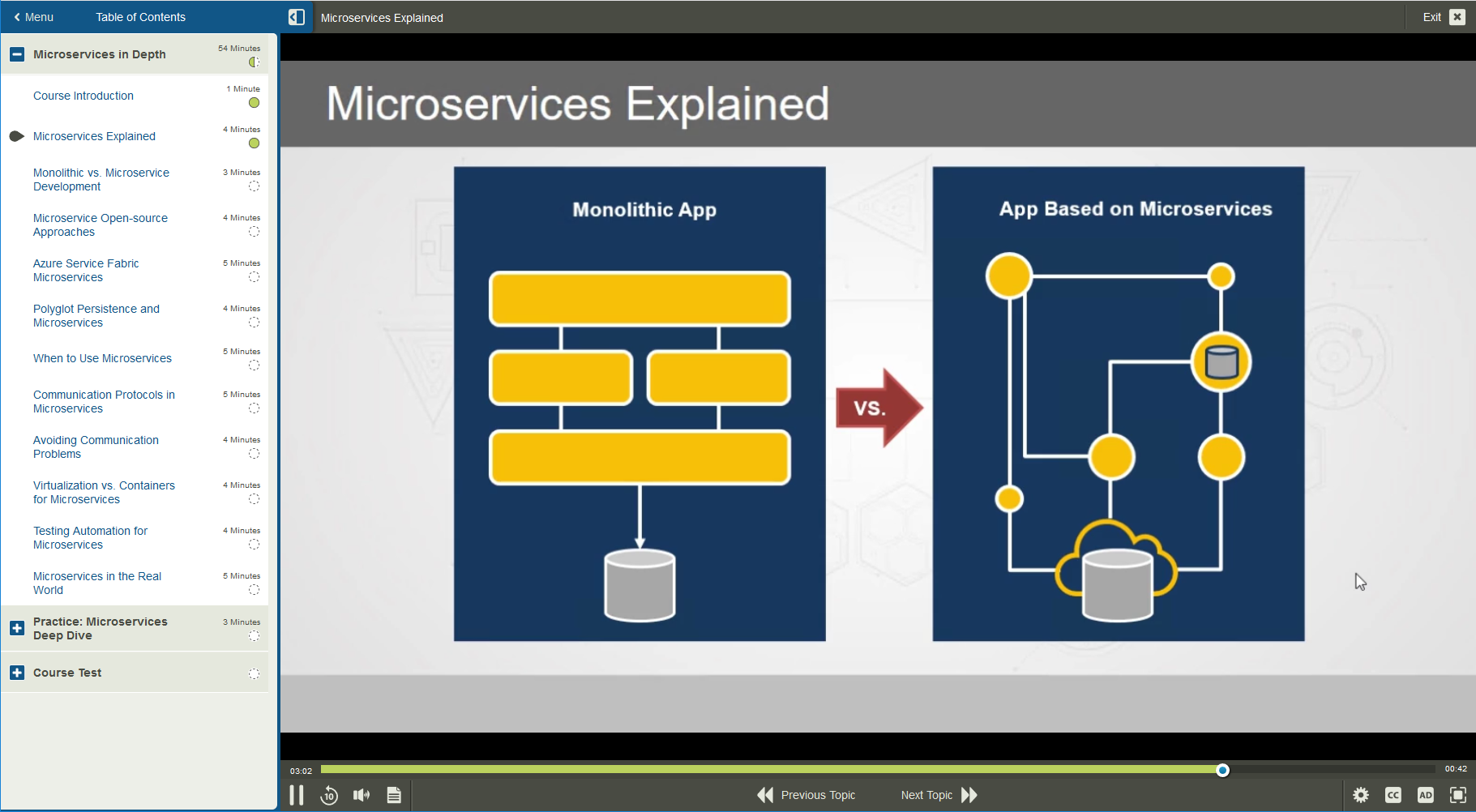Toggle audio description AD button
This screenshot has height=812, width=1476.
click(1426, 795)
